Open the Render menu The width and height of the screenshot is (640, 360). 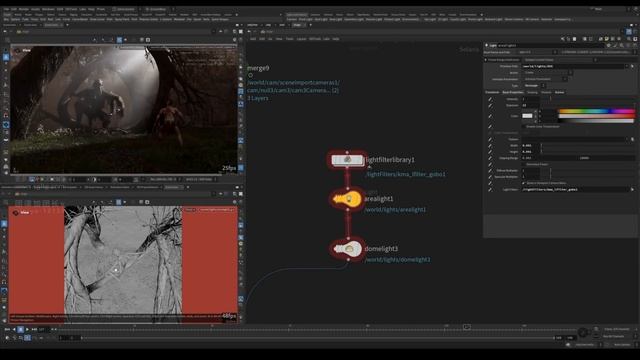(24, 9)
